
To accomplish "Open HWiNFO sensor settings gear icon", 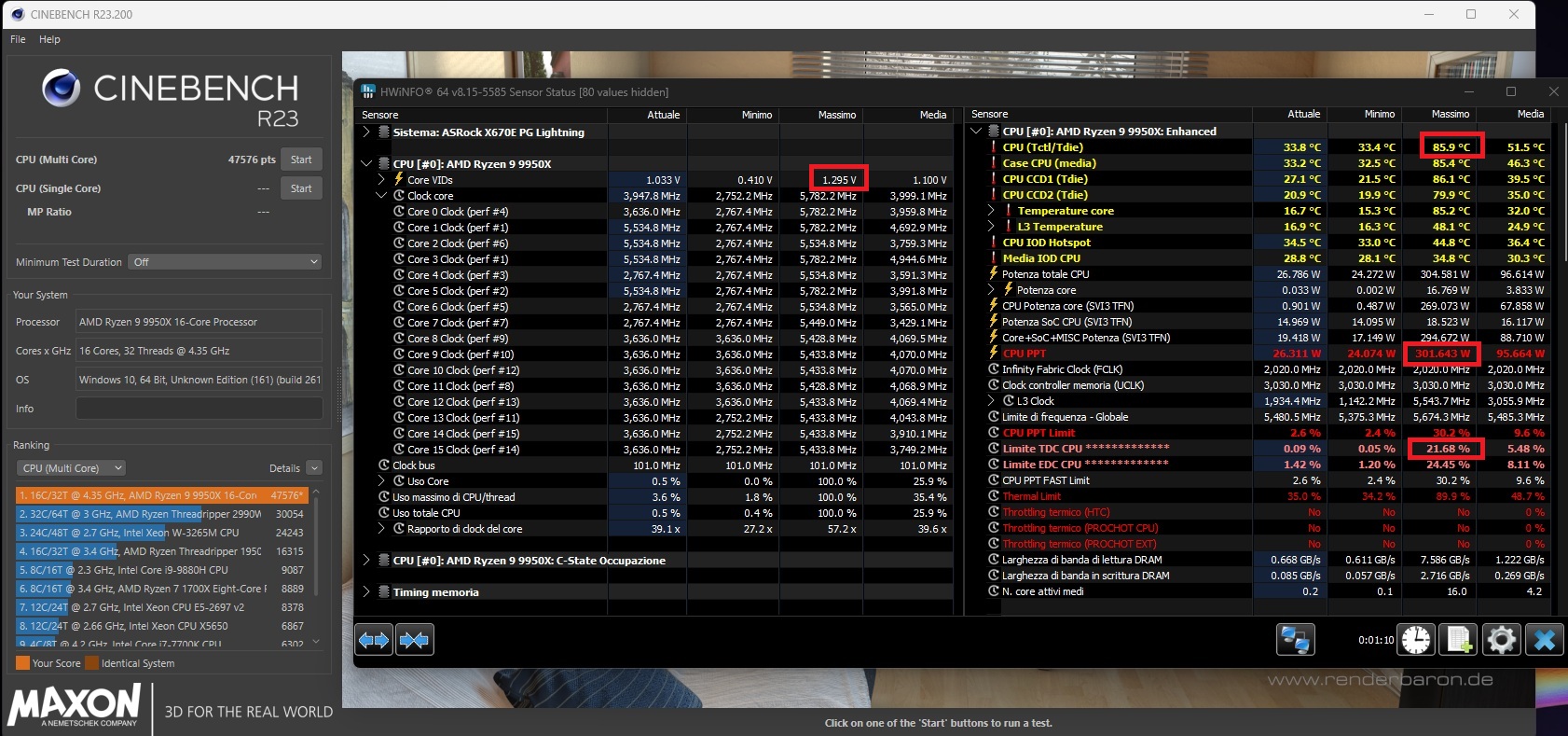I will click(1501, 640).
